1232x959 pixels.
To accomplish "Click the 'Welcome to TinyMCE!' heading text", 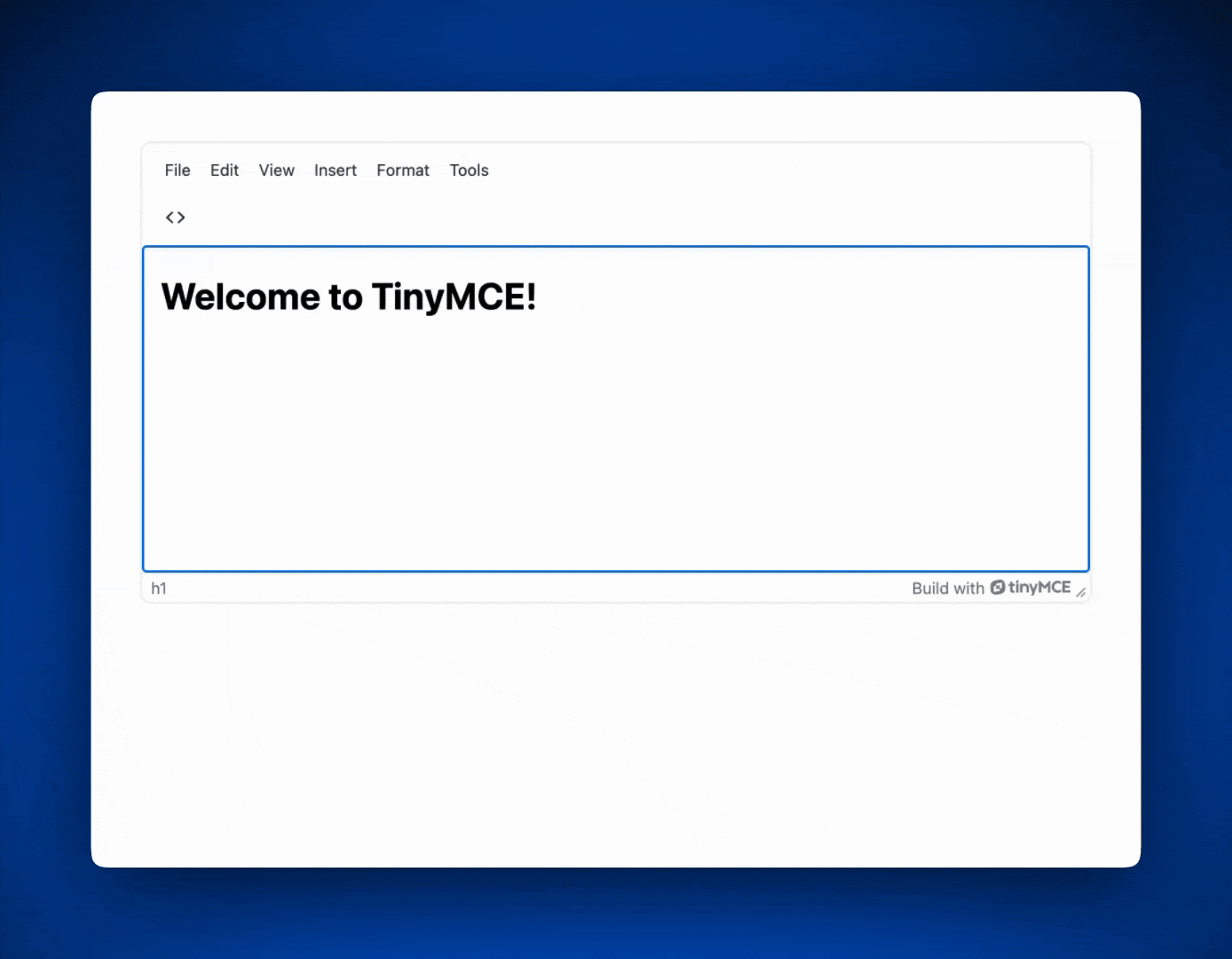I will pos(349,297).
